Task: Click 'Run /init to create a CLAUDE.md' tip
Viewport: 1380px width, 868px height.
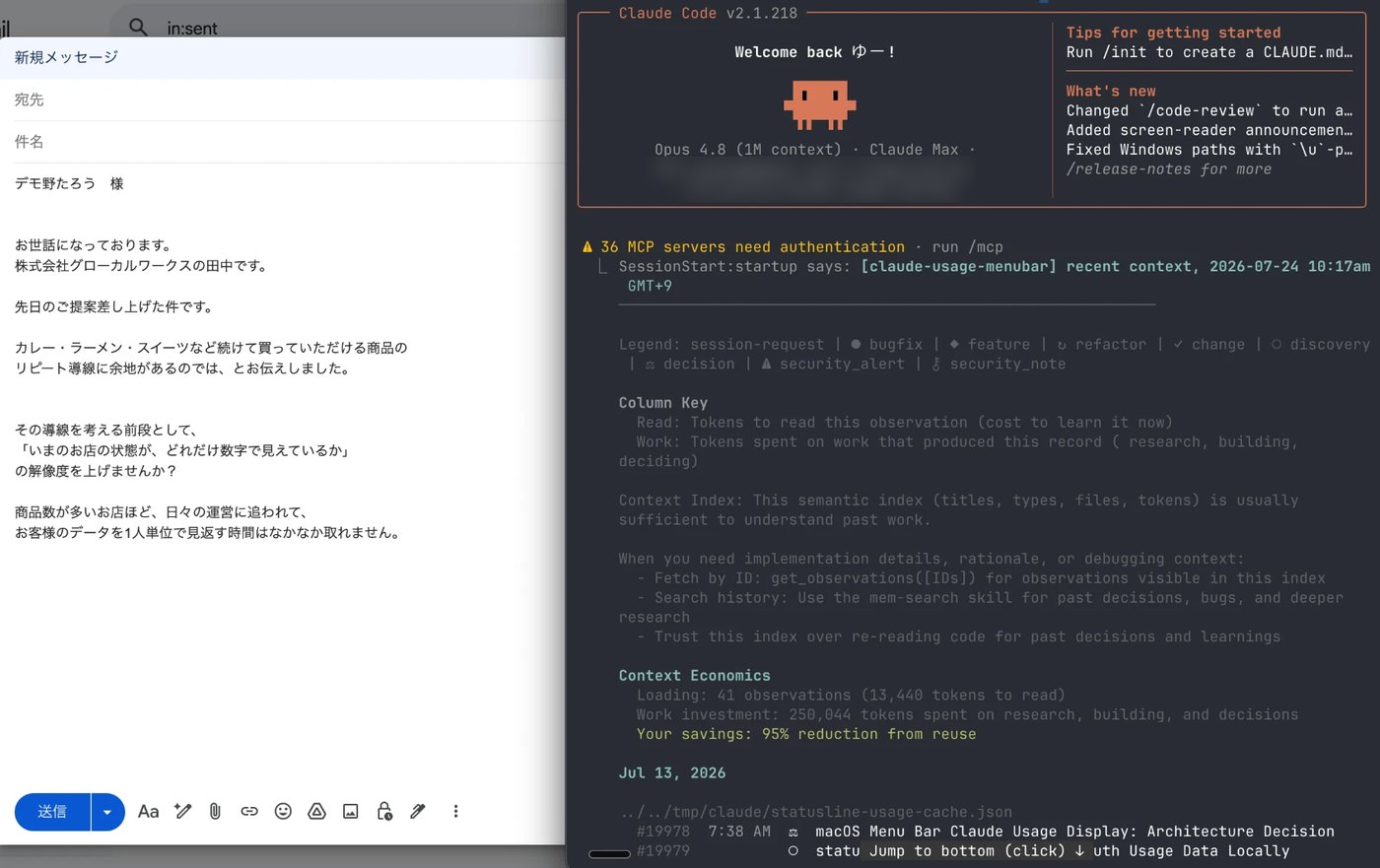Action: pos(1208,52)
